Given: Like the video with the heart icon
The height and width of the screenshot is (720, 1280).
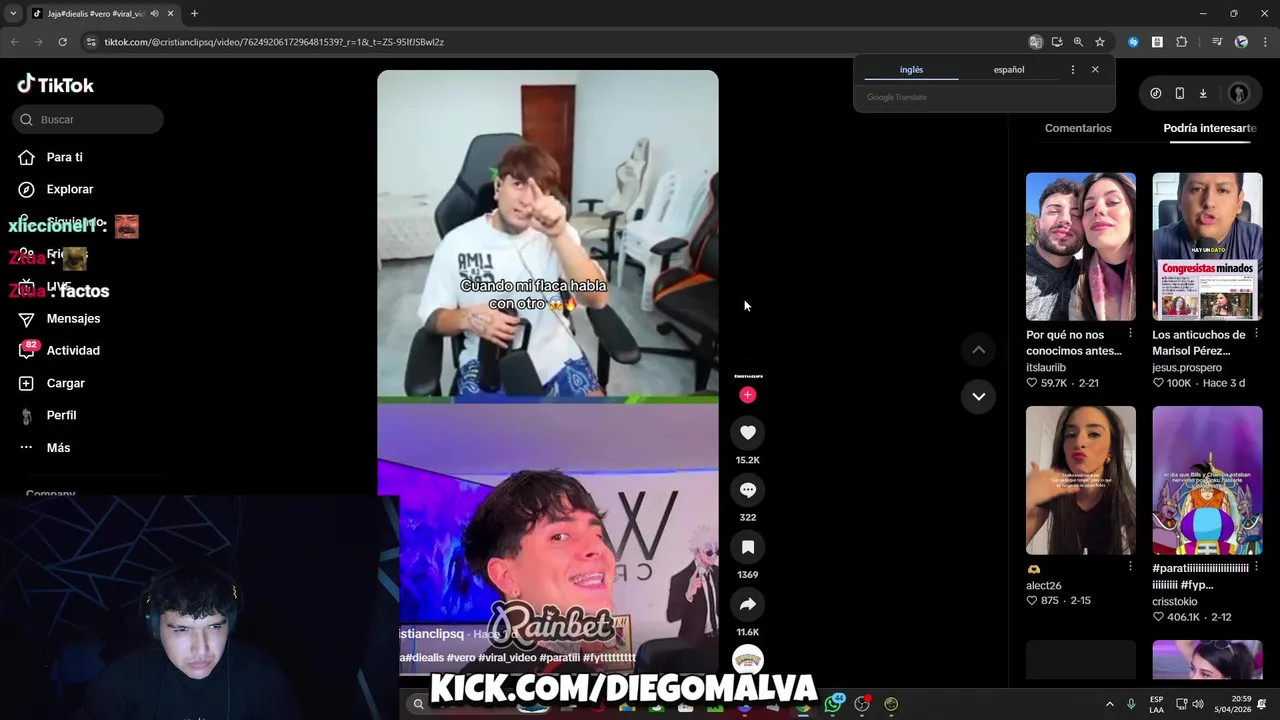Looking at the screenshot, I should pyautogui.click(x=748, y=433).
